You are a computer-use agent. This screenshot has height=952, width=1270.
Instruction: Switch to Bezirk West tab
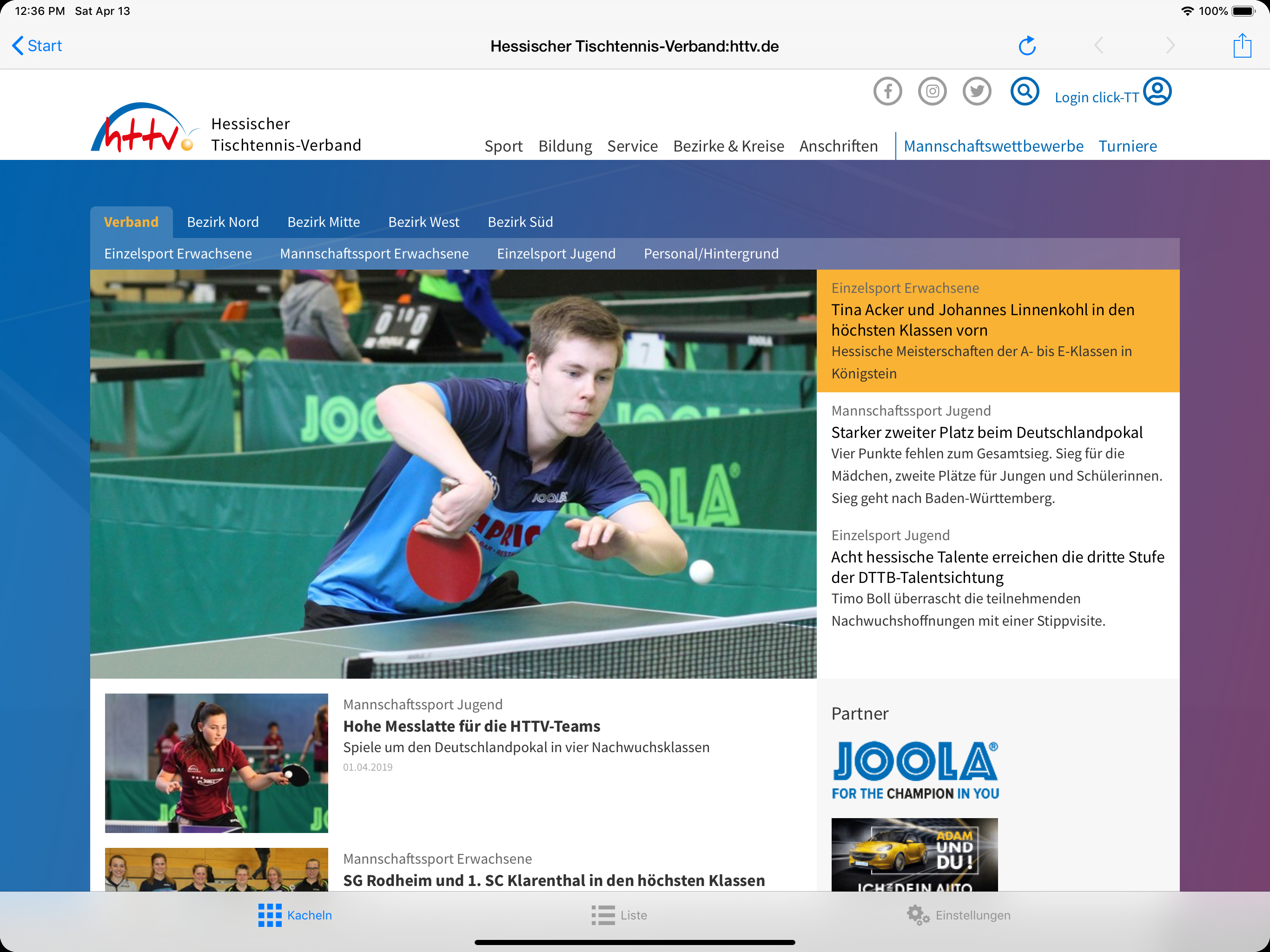[x=423, y=222]
